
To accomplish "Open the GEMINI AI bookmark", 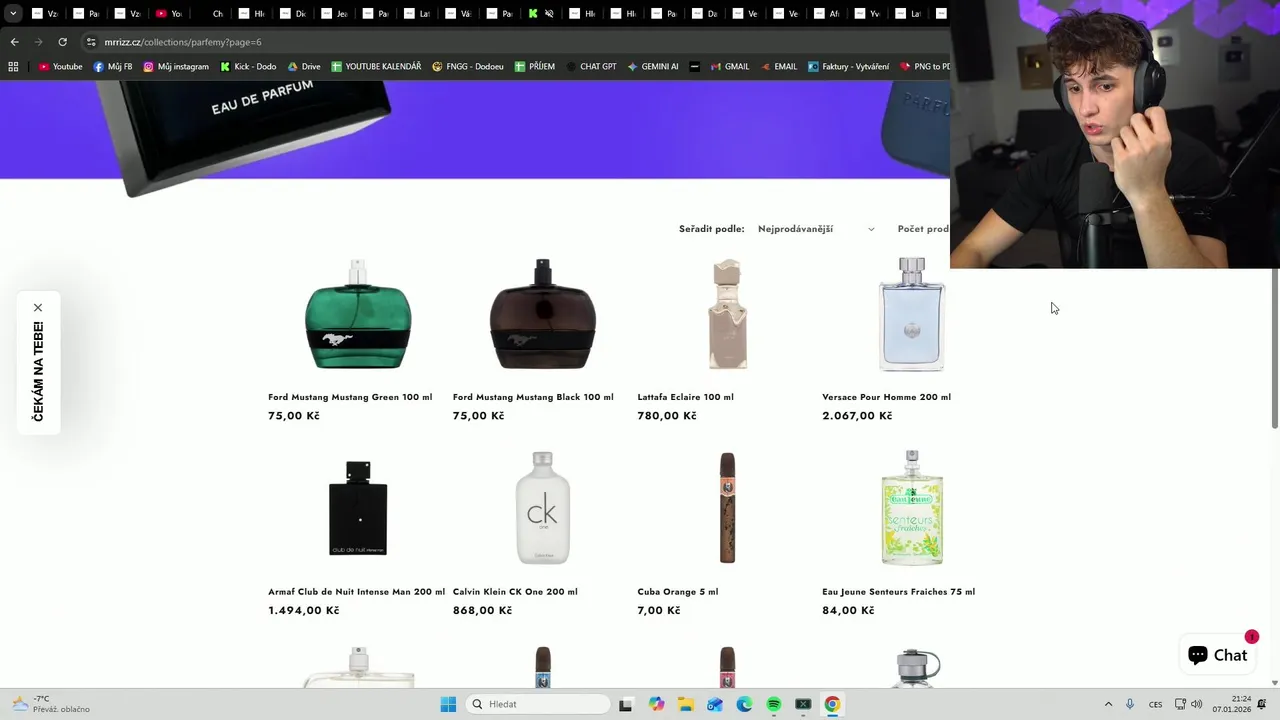I will (x=652, y=67).
